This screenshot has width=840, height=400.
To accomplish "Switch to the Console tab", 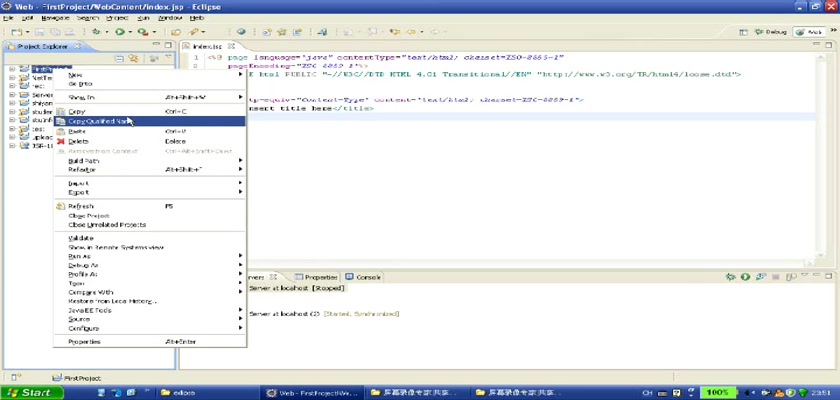I will pos(369,277).
